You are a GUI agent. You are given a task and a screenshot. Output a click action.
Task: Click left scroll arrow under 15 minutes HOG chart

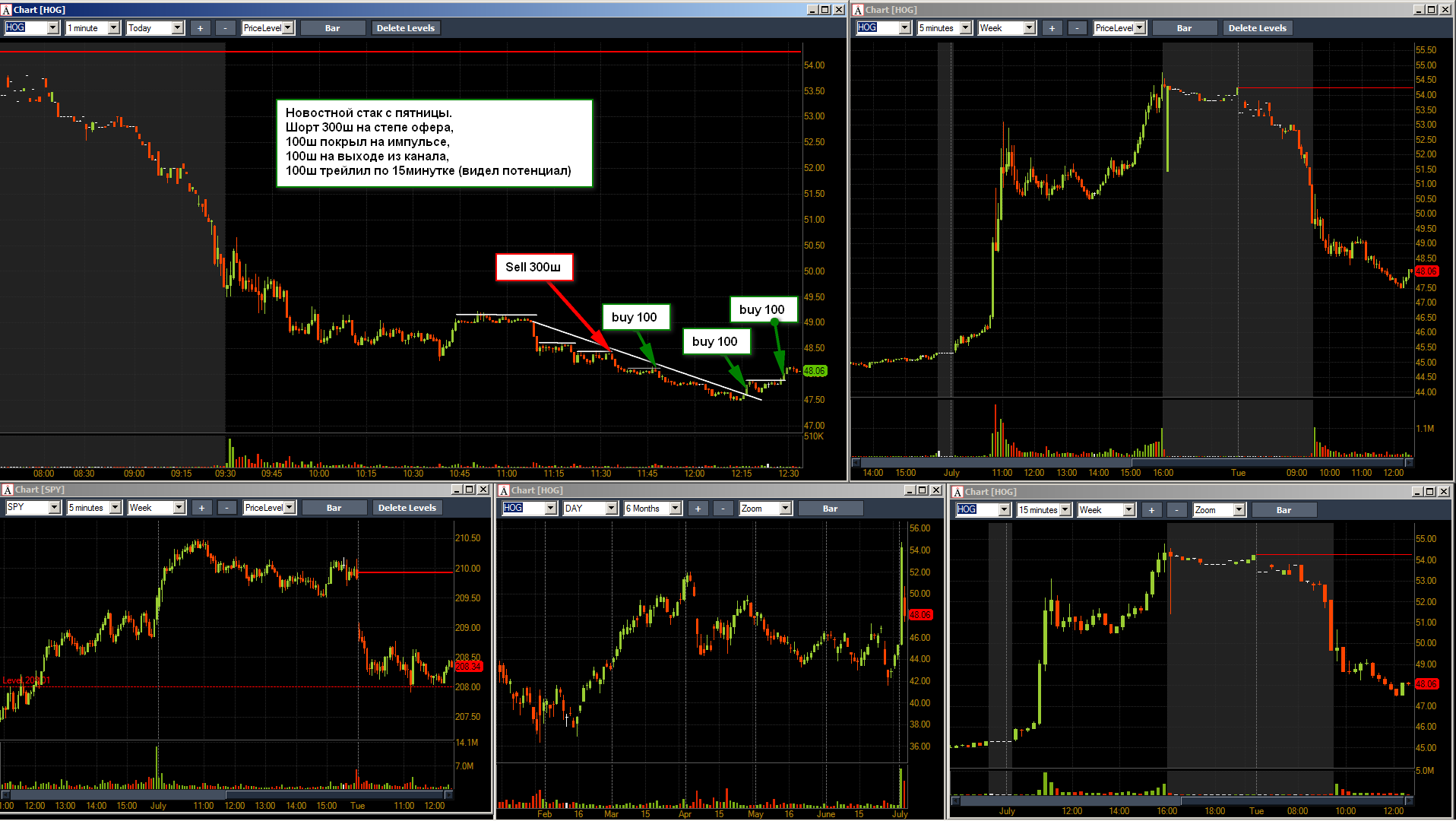[x=955, y=800]
